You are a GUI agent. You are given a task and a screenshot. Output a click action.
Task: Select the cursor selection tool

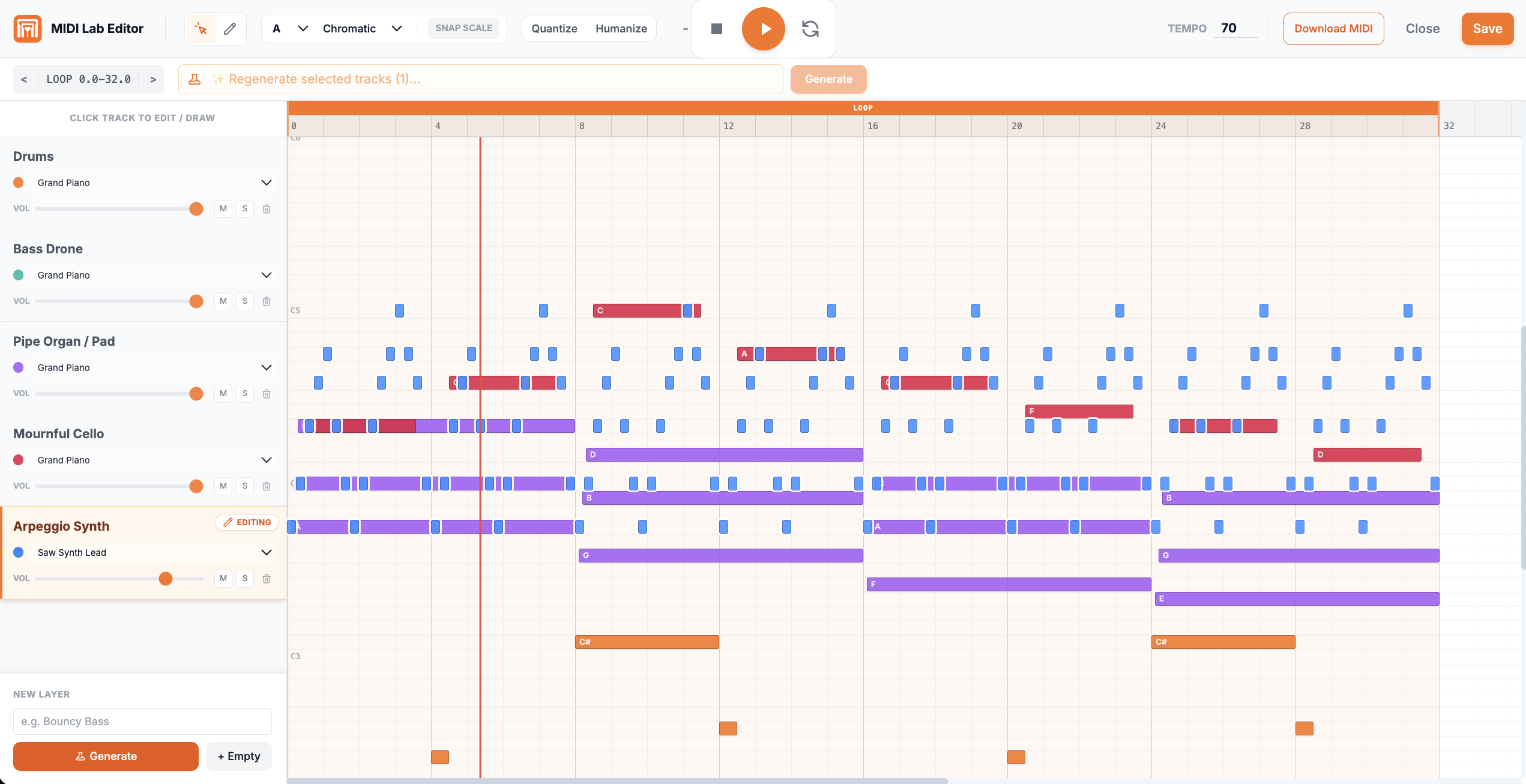coord(201,28)
